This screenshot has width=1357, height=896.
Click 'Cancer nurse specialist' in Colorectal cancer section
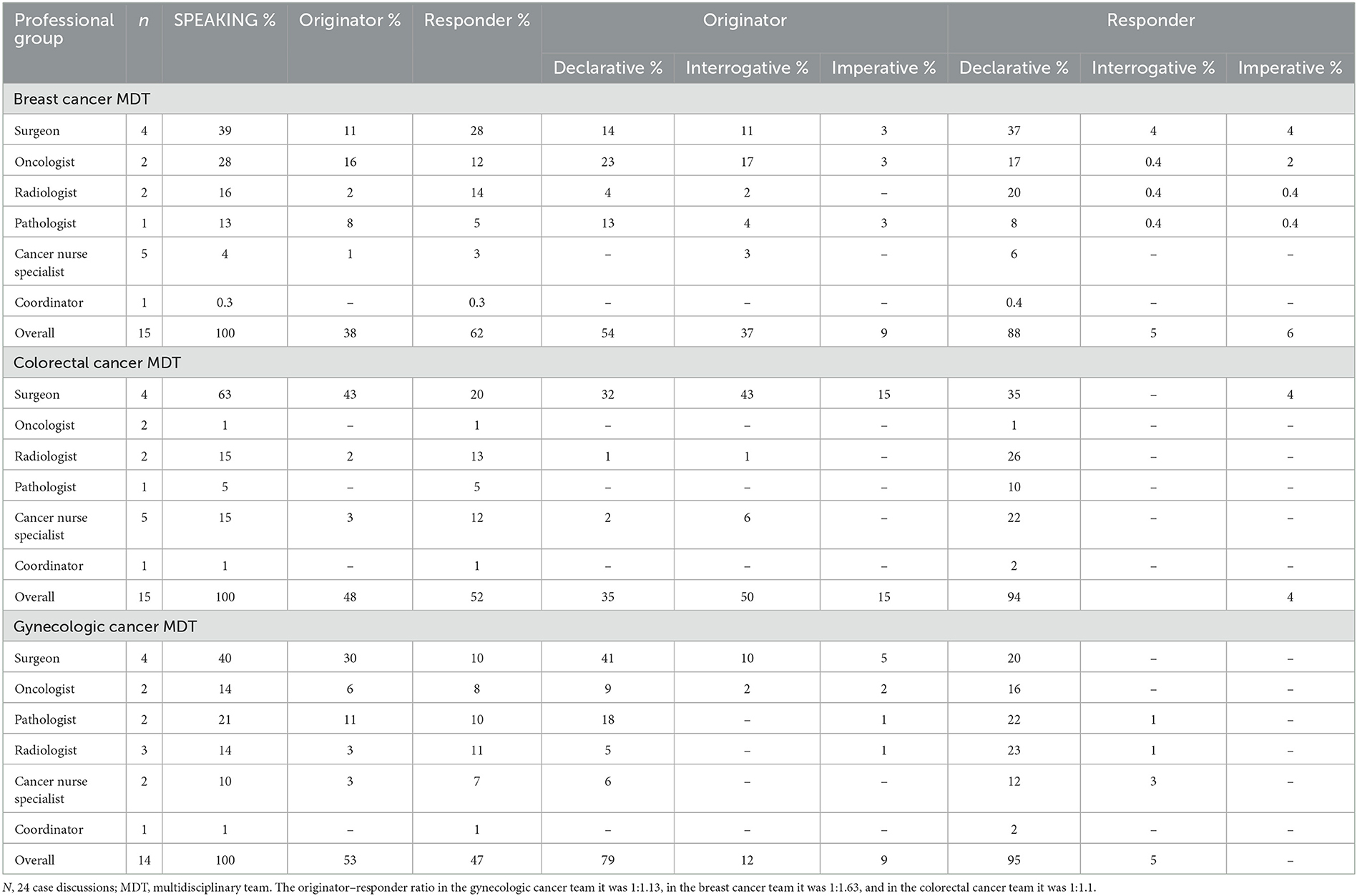click(x=51, y=526)
